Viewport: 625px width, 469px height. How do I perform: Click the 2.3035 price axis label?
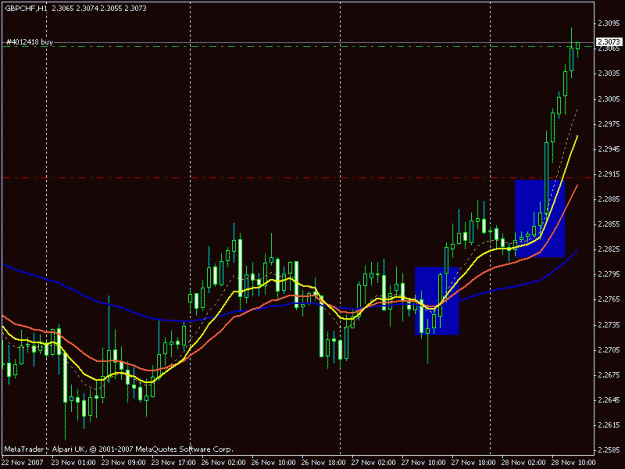click(609, 73)
